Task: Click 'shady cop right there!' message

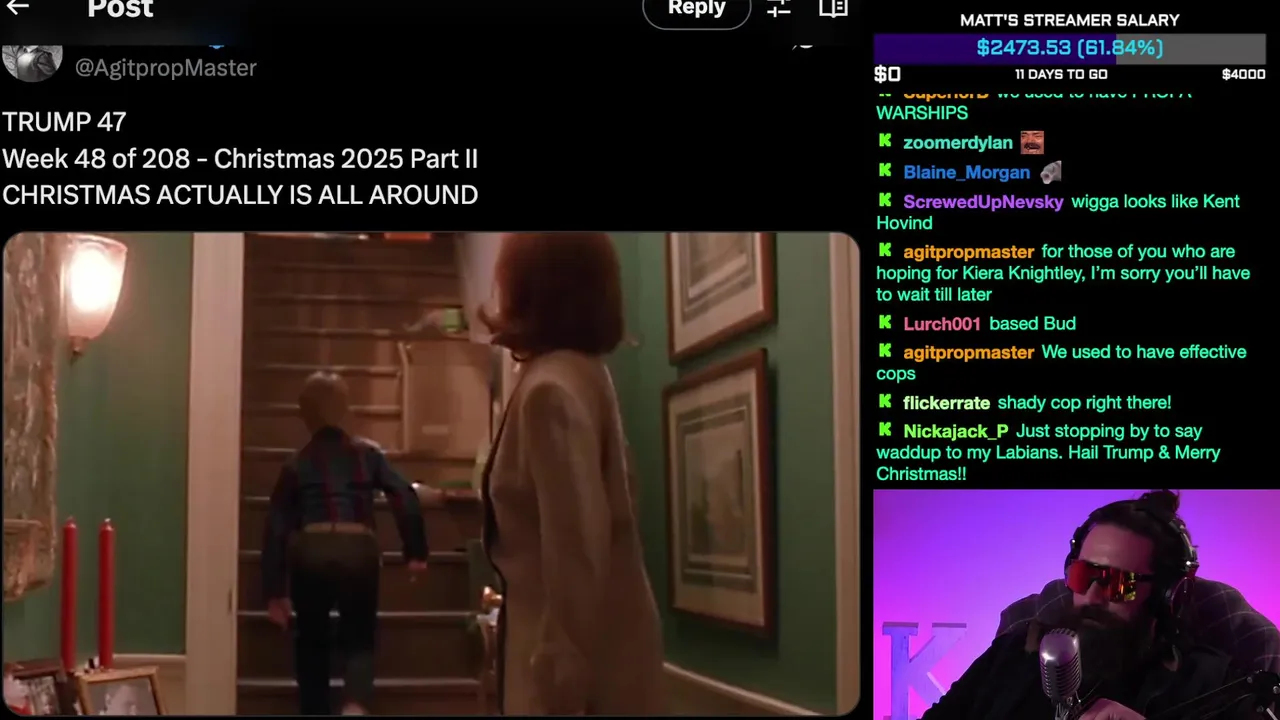Action: [1084, 403]
